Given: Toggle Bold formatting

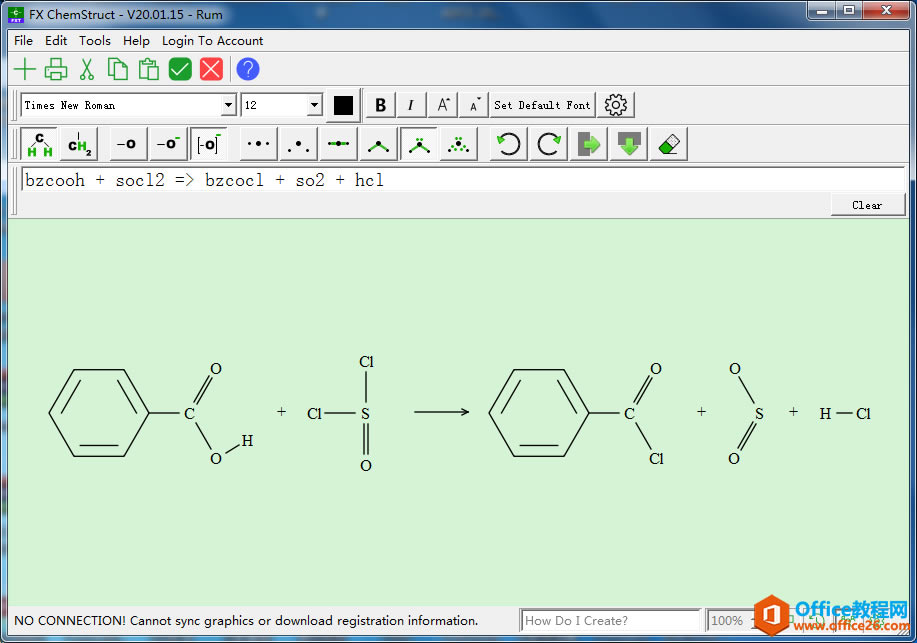Looking at the screenshot, I should (380, 105).
